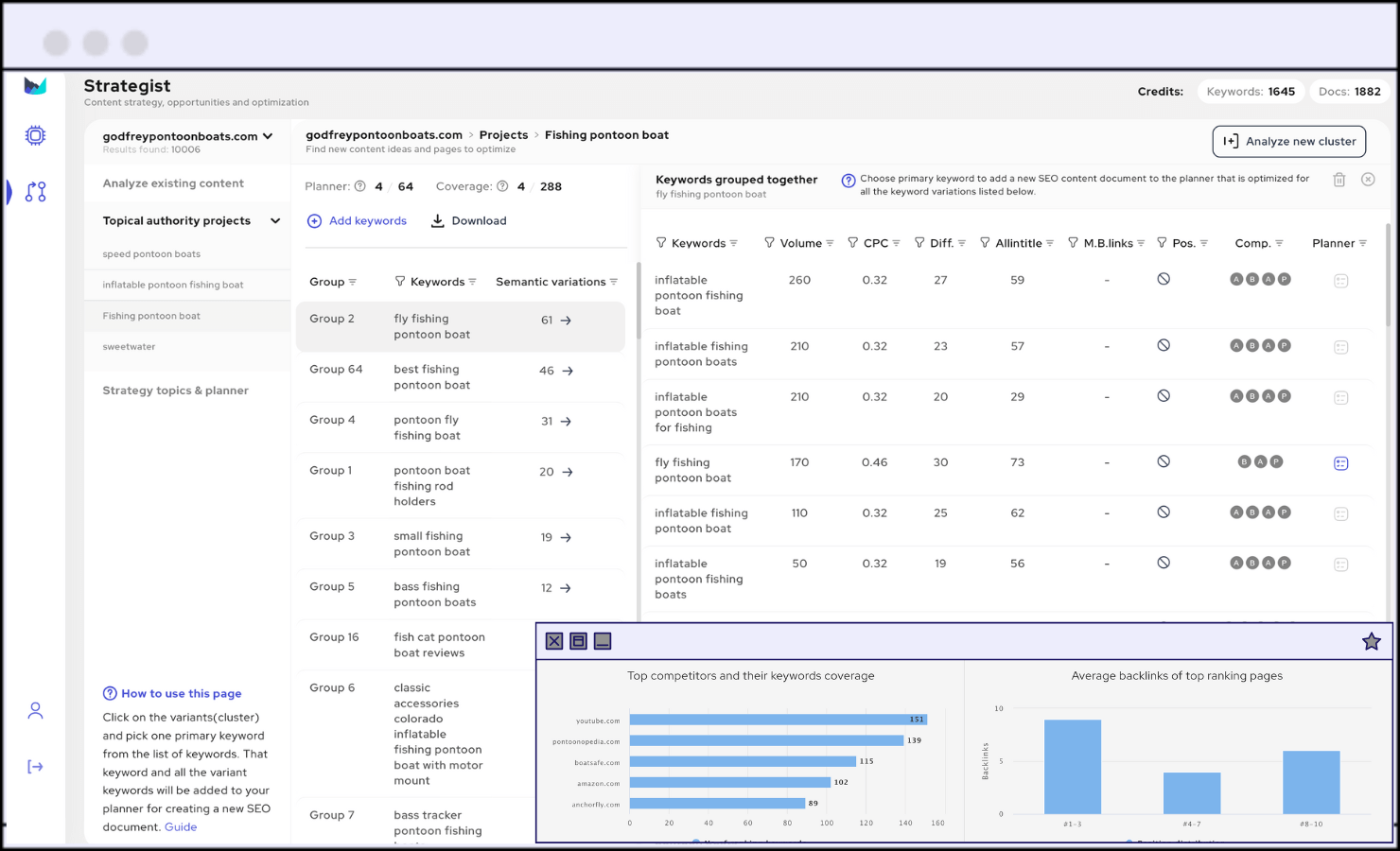Click the Download icon next to Add keywords
1400x851 pixels.
pos(437,220)
